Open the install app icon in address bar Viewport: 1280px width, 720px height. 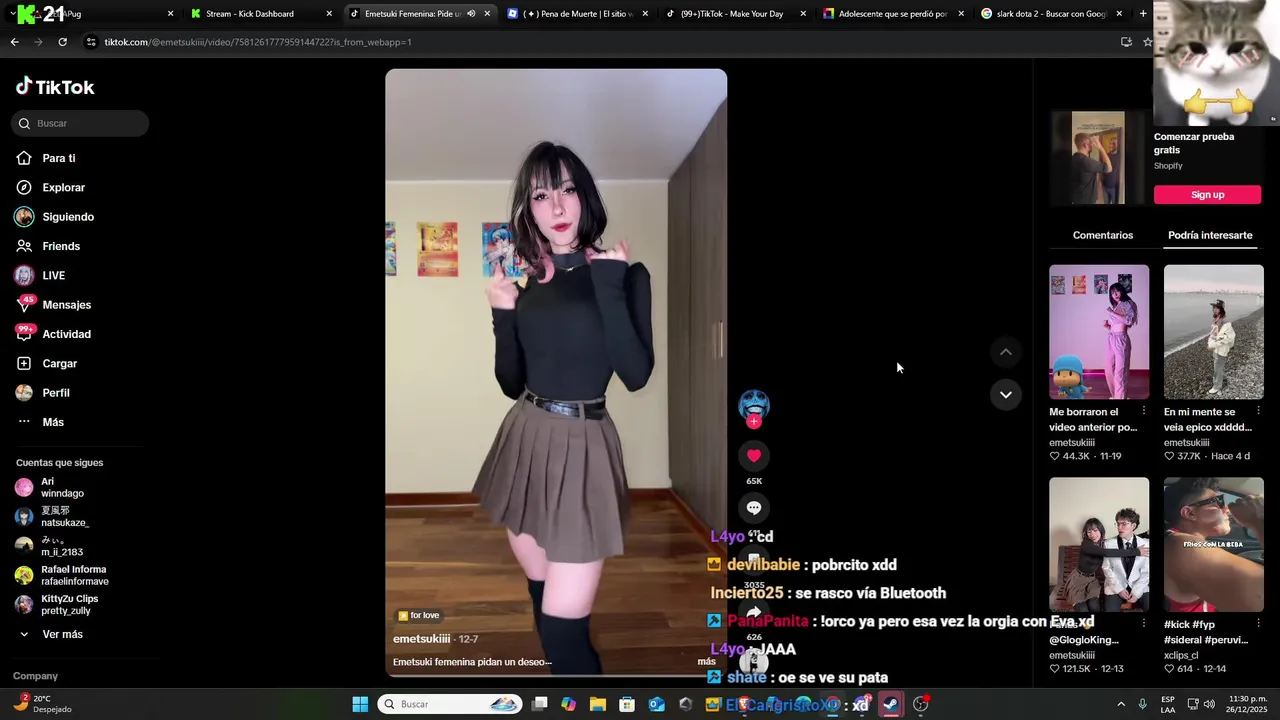[x=1126, y=42]
